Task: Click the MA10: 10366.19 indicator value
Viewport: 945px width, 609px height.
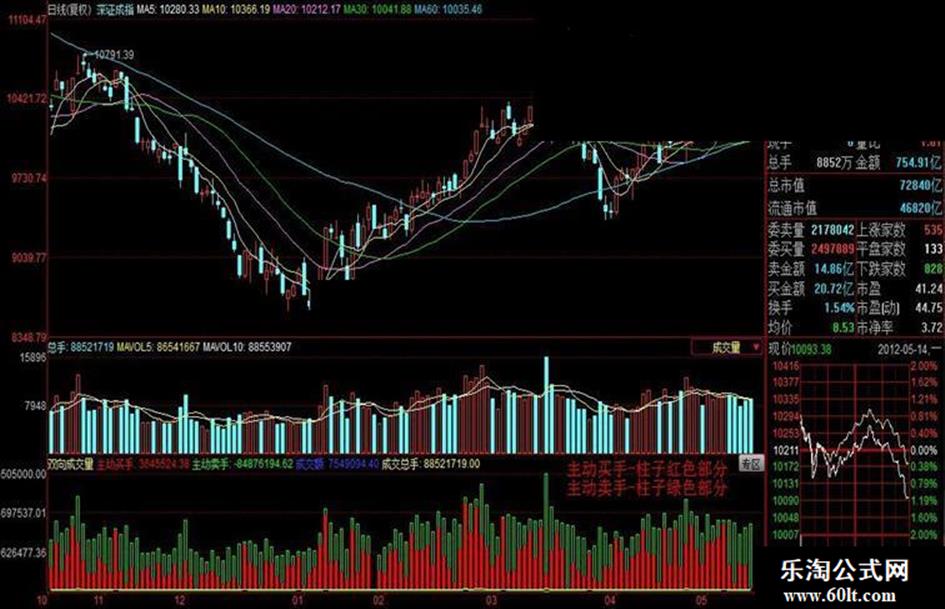Action: pos(236,9)
